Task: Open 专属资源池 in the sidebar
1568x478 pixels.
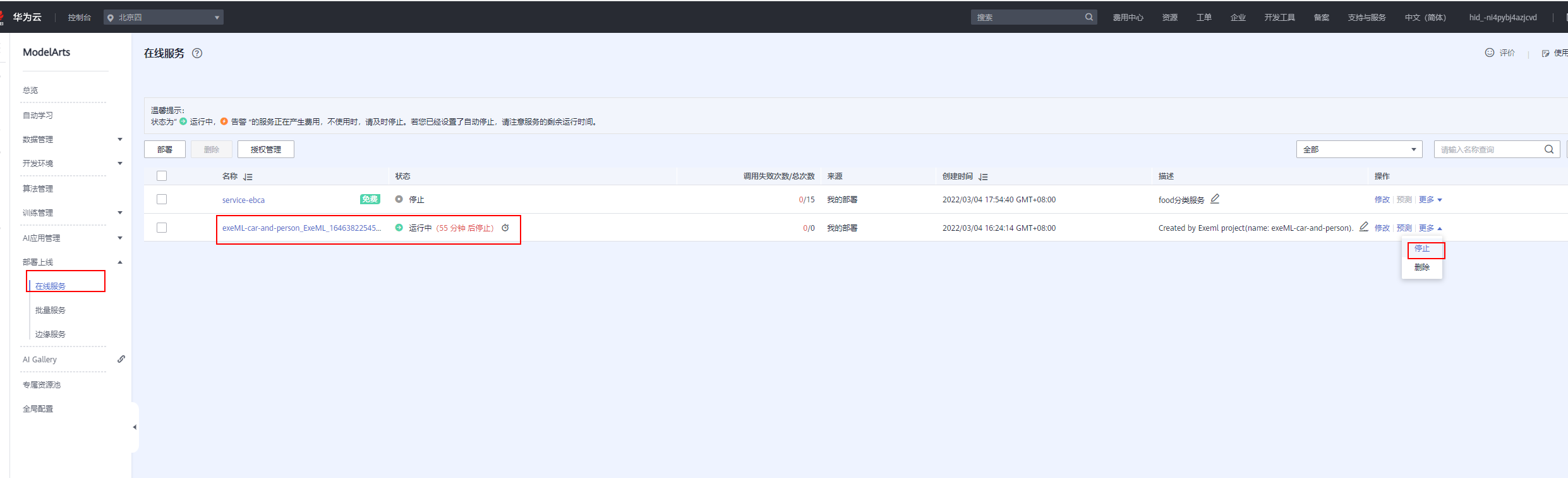Action: click(x=42, y=384)
